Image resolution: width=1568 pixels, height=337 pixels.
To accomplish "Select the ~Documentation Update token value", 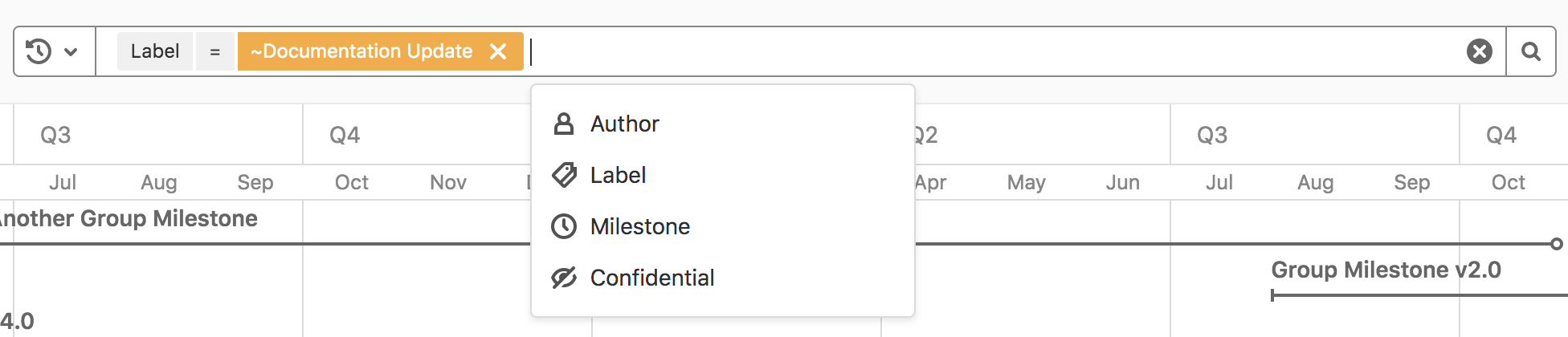I will pyautogui.click(x=361, y=51).
